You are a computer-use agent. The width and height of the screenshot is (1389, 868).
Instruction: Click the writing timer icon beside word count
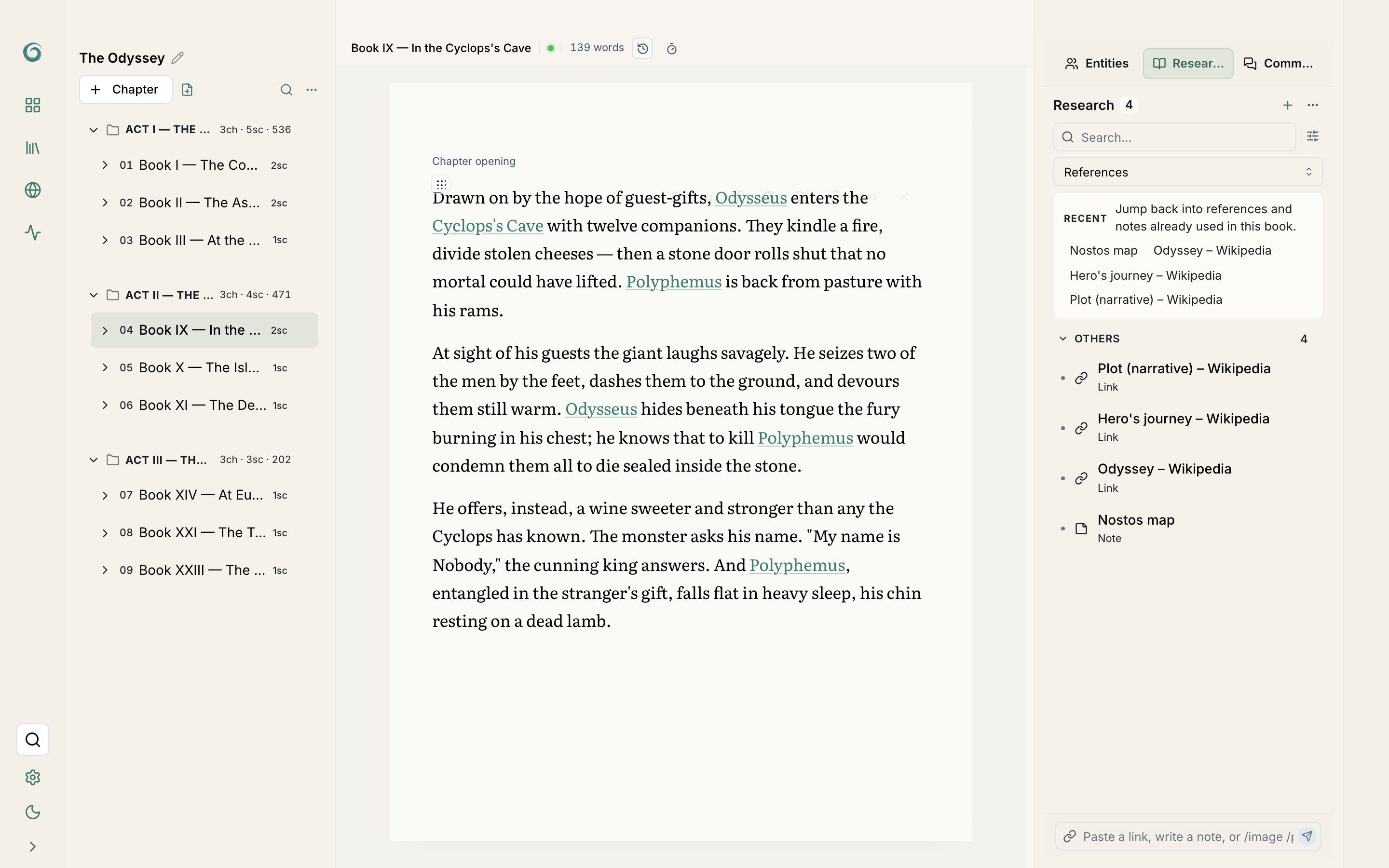coord(671,49)
